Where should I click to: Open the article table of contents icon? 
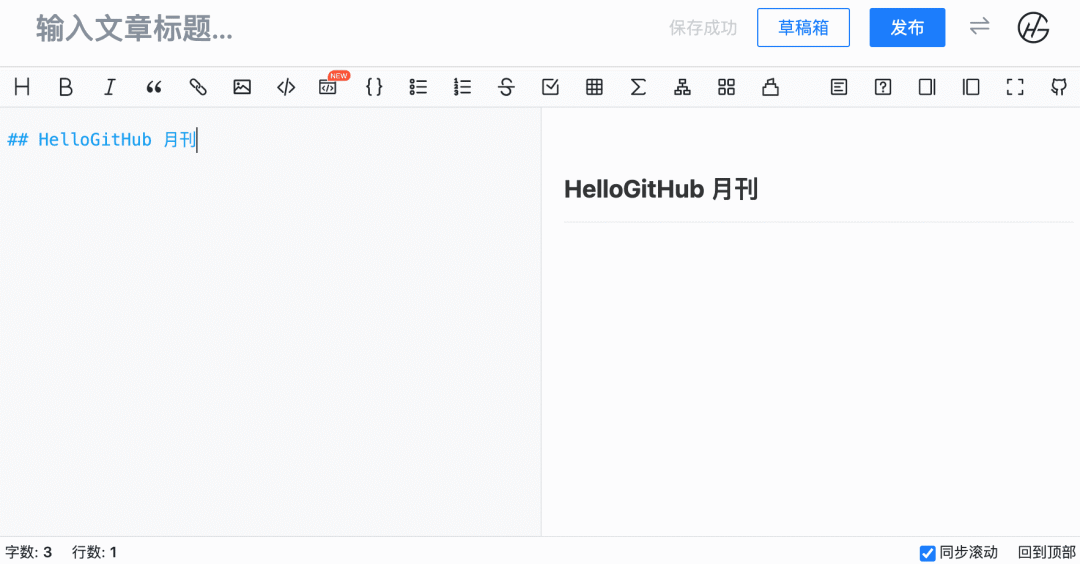[x=839, y=87]
